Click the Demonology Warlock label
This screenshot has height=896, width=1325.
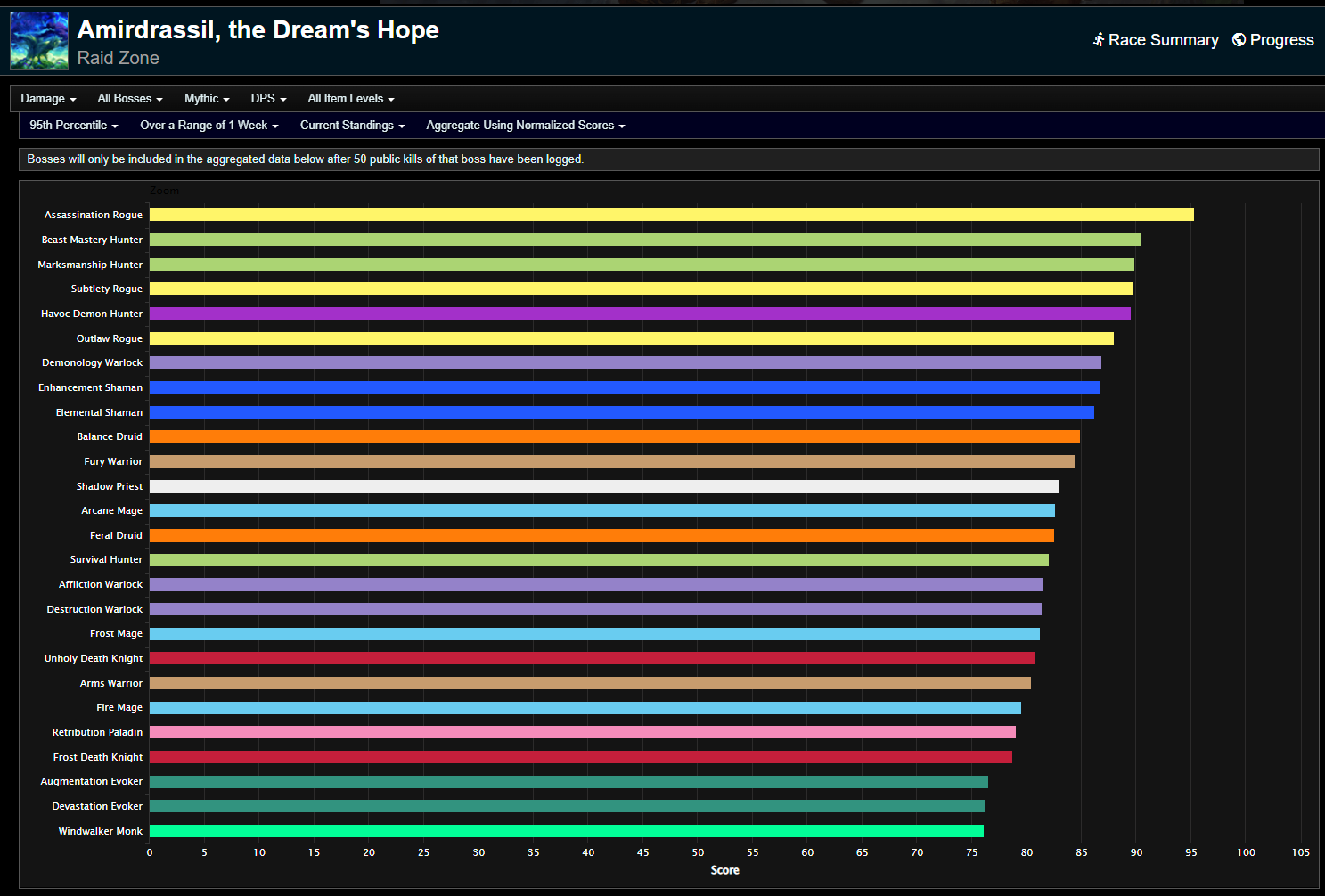pos(92,362)
